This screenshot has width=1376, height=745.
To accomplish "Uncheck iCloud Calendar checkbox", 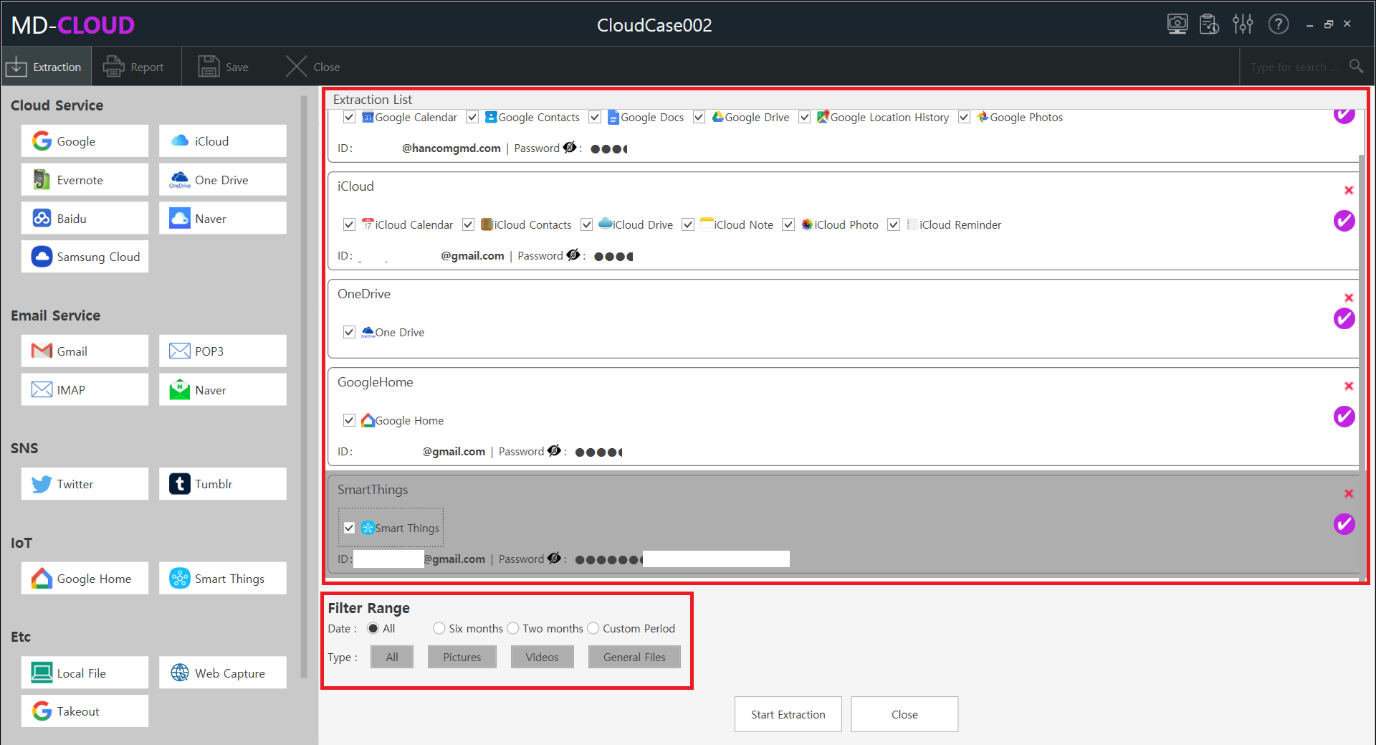I will tap(349, 225).
